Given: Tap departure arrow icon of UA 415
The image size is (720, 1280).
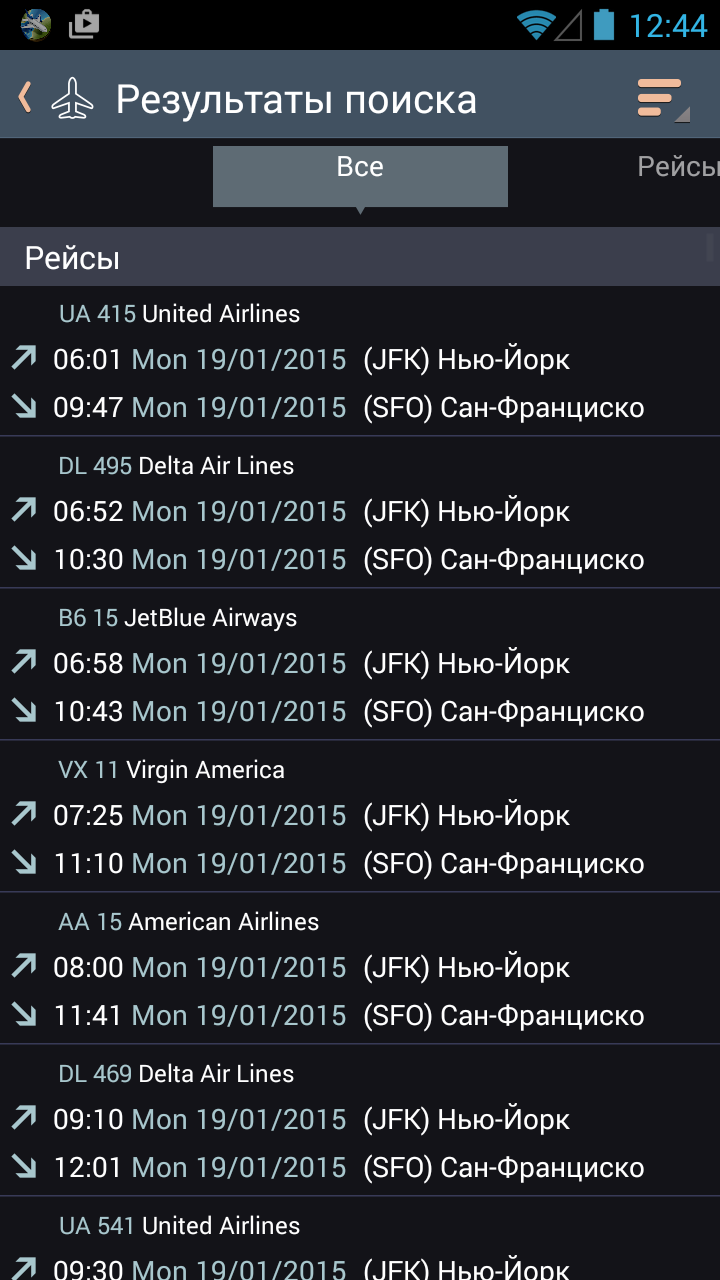Looking at the screenshot, I should [x=24, y=358].
